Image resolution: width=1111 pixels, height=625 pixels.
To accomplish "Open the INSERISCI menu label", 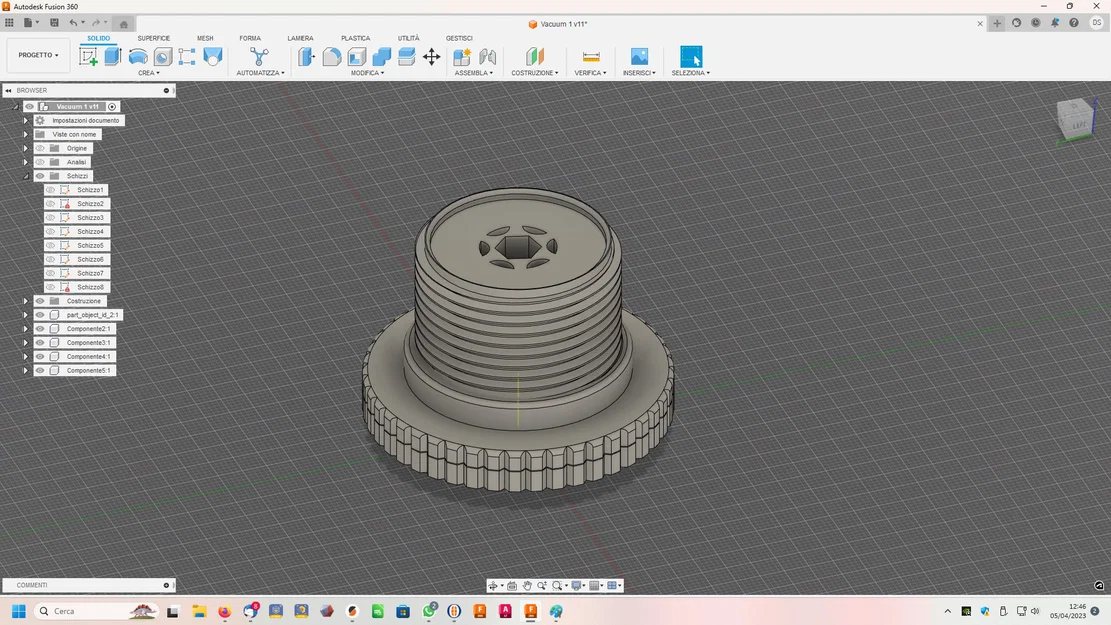I will pyautogui.click(x=639, y=73).
